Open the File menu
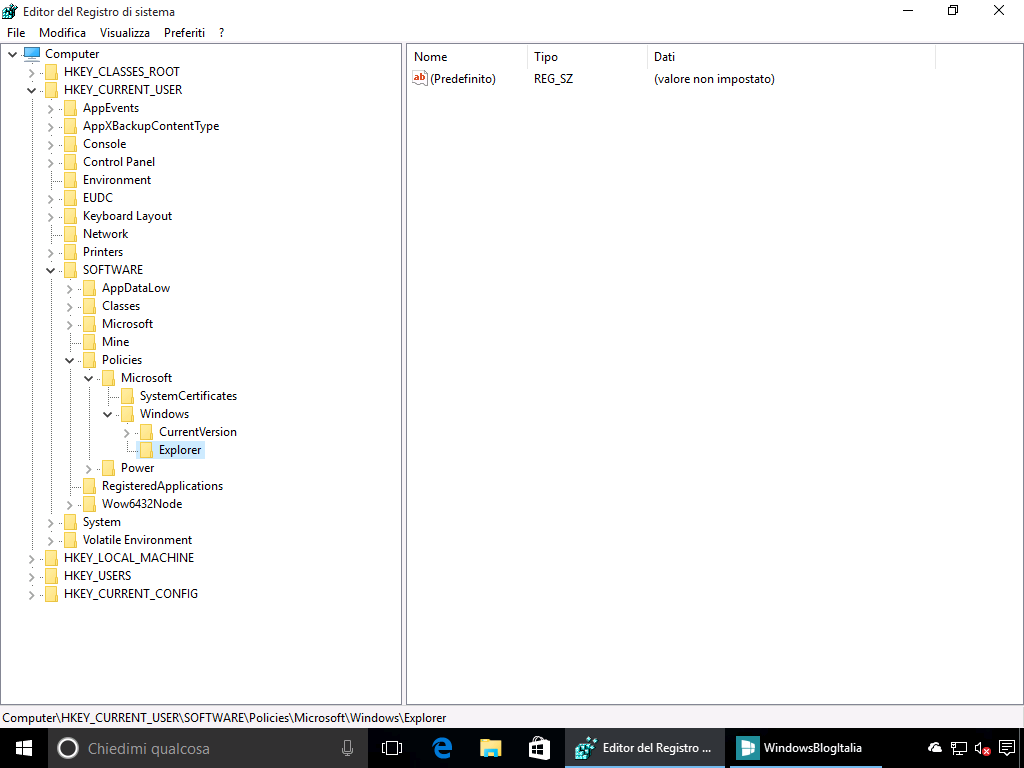 point(16,33)
